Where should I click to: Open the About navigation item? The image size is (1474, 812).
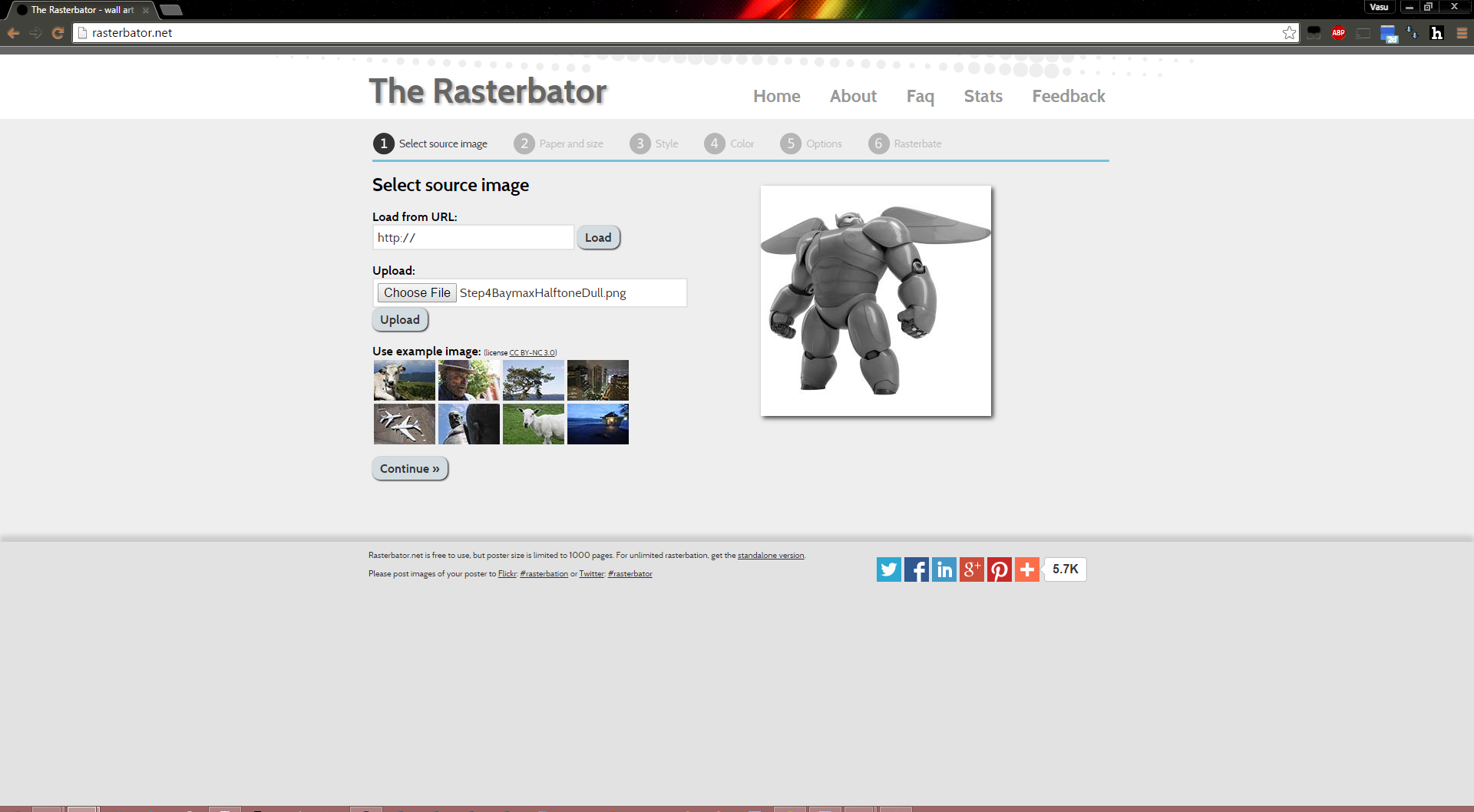(853, 96)
